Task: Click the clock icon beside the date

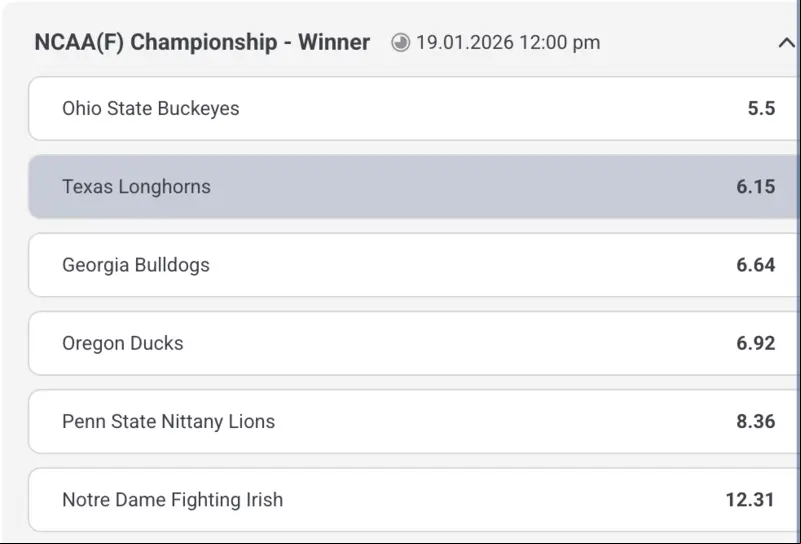Action: click(400, 42)
